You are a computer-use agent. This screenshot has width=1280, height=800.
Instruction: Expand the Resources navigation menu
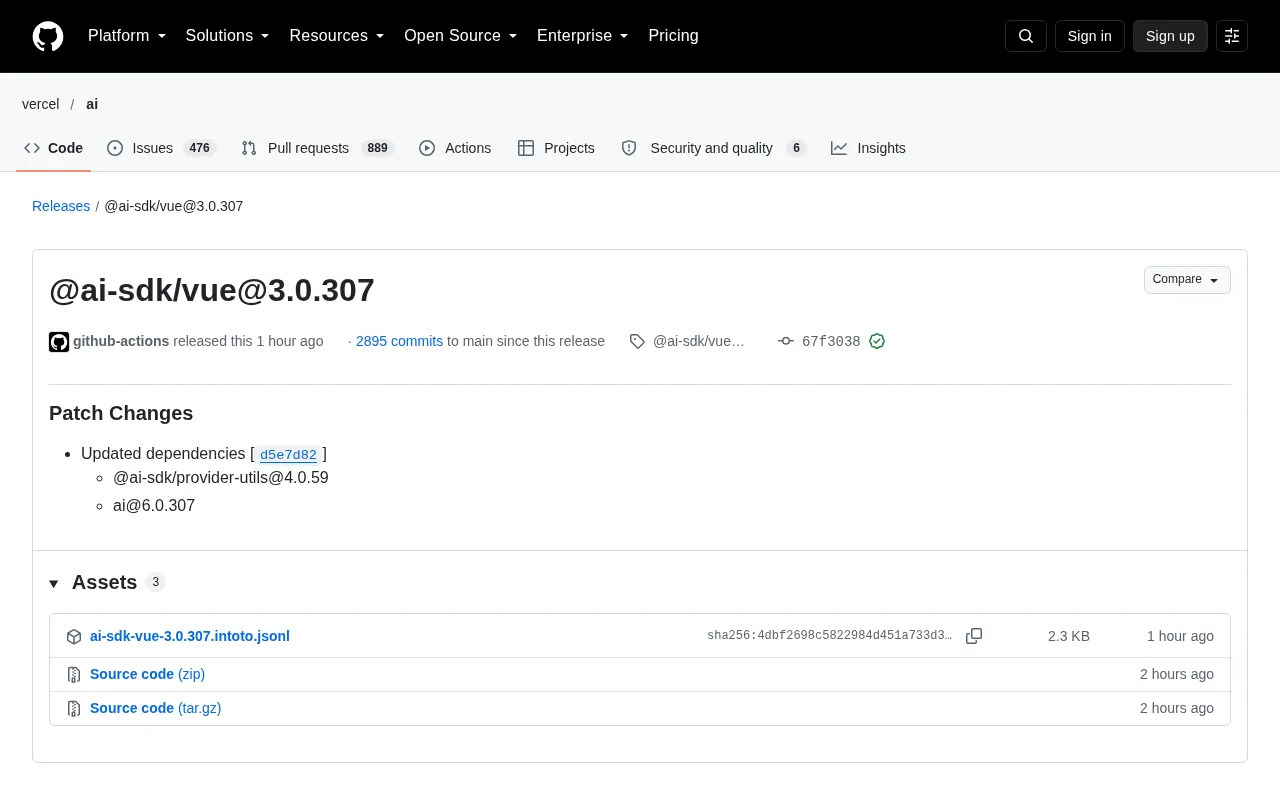click(337, 36)
